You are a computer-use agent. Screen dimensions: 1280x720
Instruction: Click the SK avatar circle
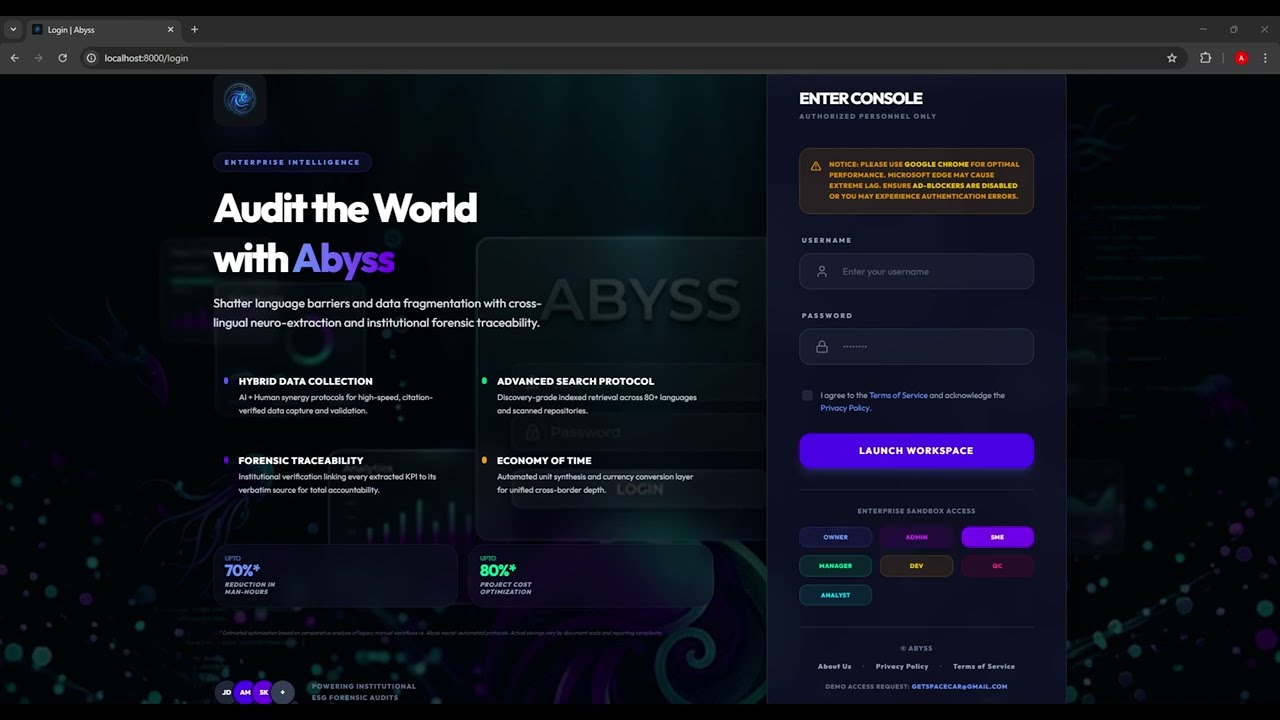point(264,692)
